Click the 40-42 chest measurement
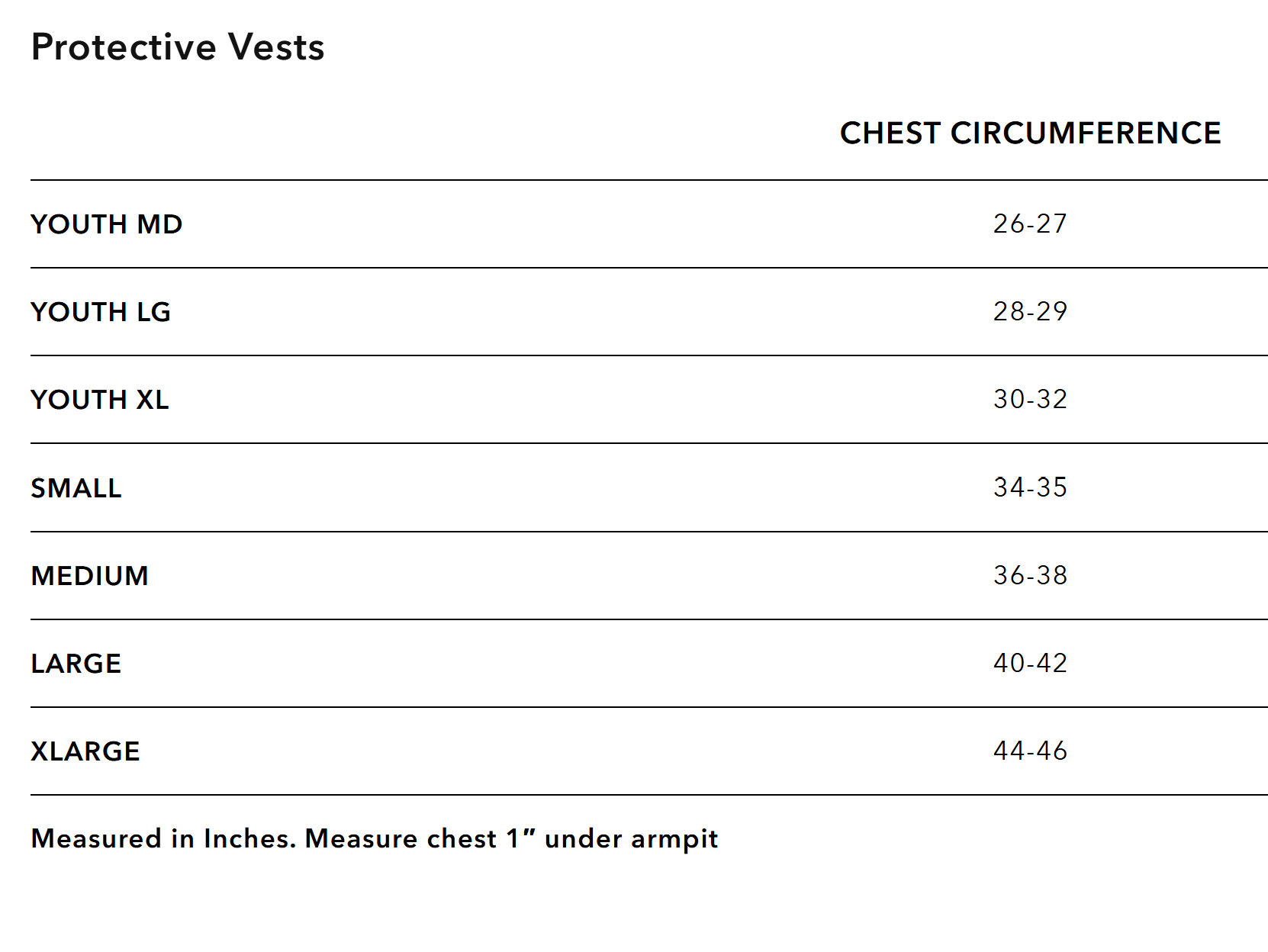The image size is (1268, 952). point(1030,663)
